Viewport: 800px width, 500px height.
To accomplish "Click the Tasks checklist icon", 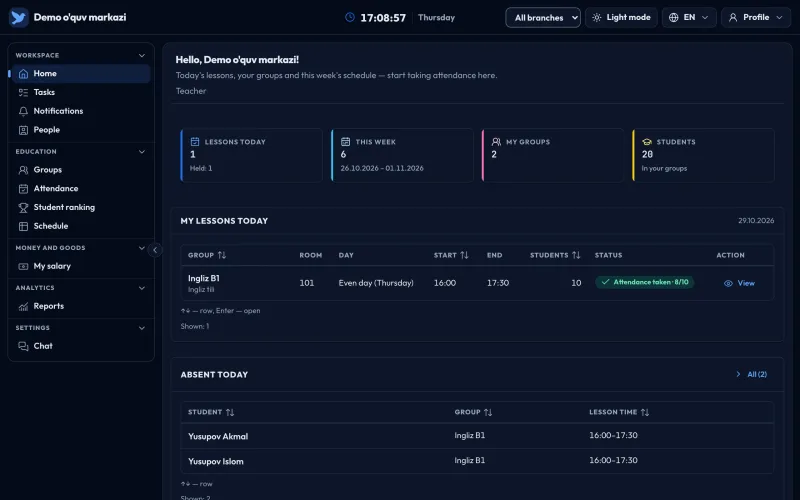I will click(23, 92).
